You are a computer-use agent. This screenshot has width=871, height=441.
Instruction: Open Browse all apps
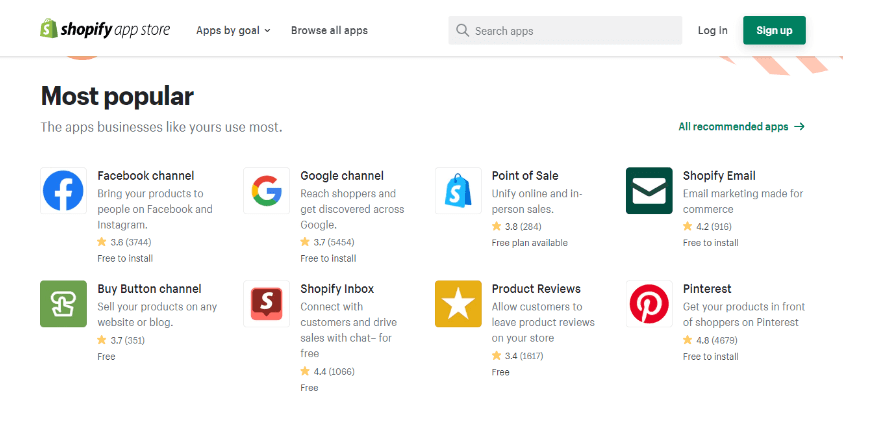(x=329, y=31)
